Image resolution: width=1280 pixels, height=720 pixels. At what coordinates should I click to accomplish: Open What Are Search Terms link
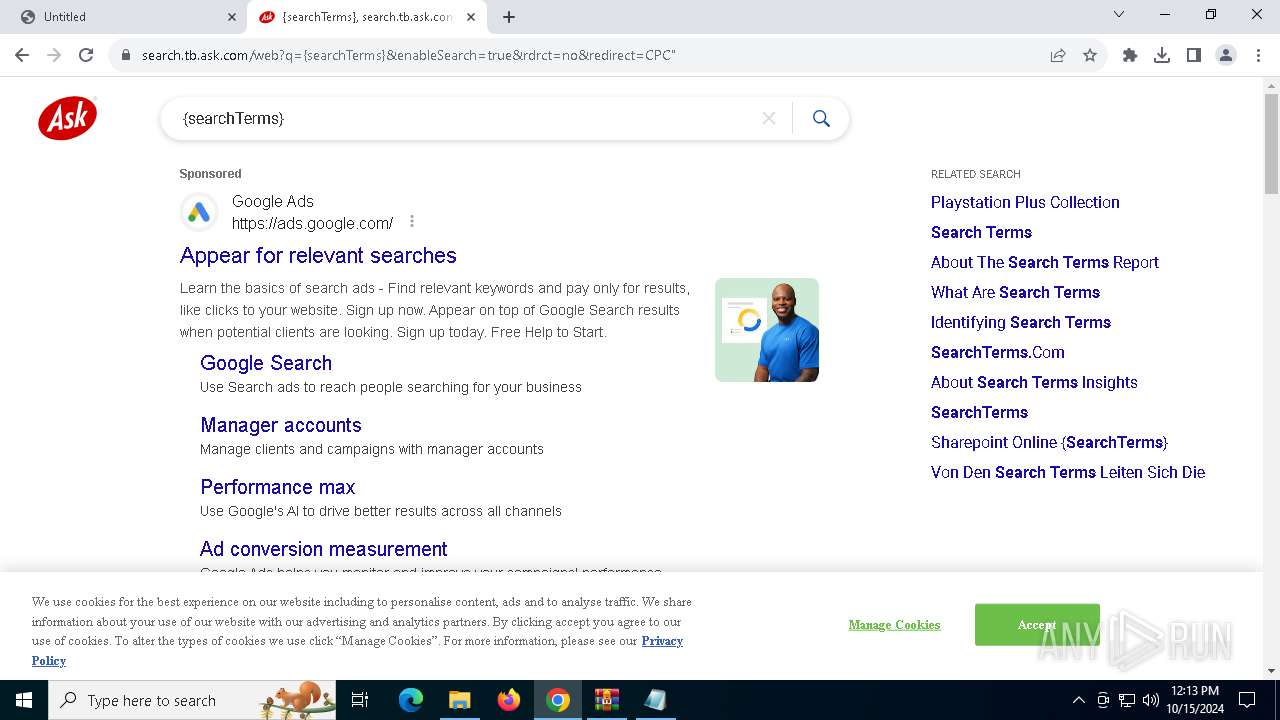pyautogui.click(x=1015, y=292)
